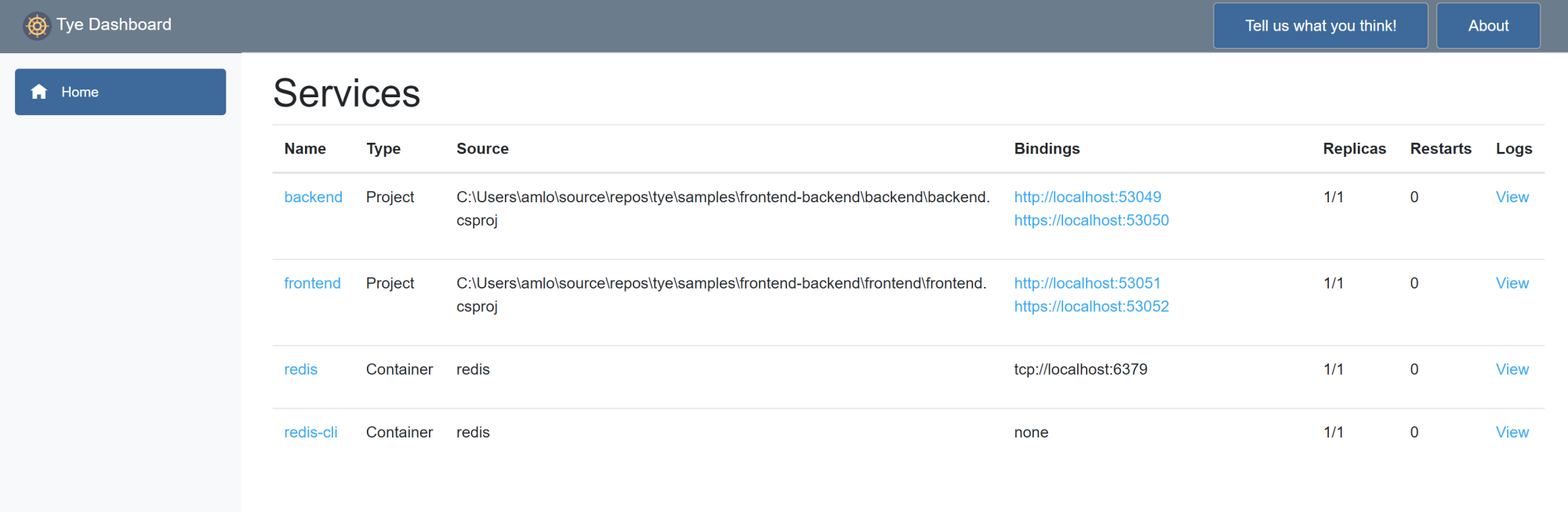Visit the http://localhost:53049 binding
Viewport: 1568px width, 512px height.
click(1087, 197)
